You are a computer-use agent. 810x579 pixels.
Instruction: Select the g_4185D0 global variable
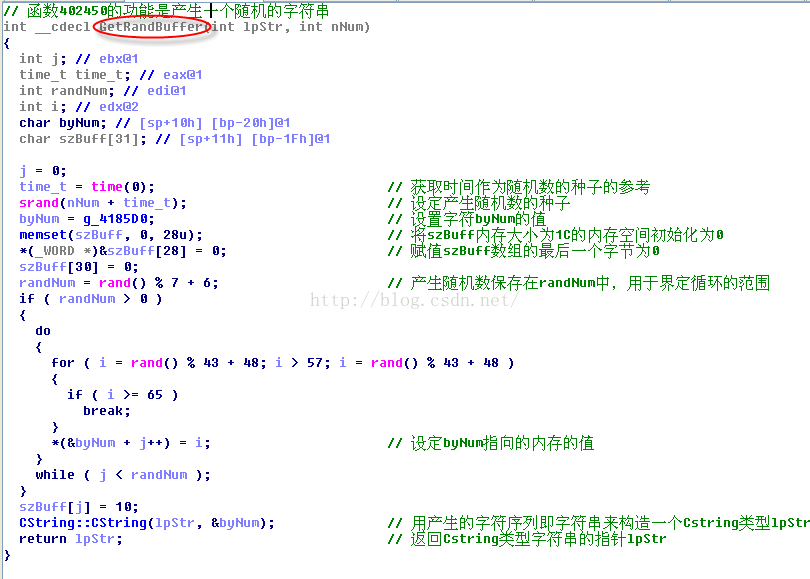(115, 219)
